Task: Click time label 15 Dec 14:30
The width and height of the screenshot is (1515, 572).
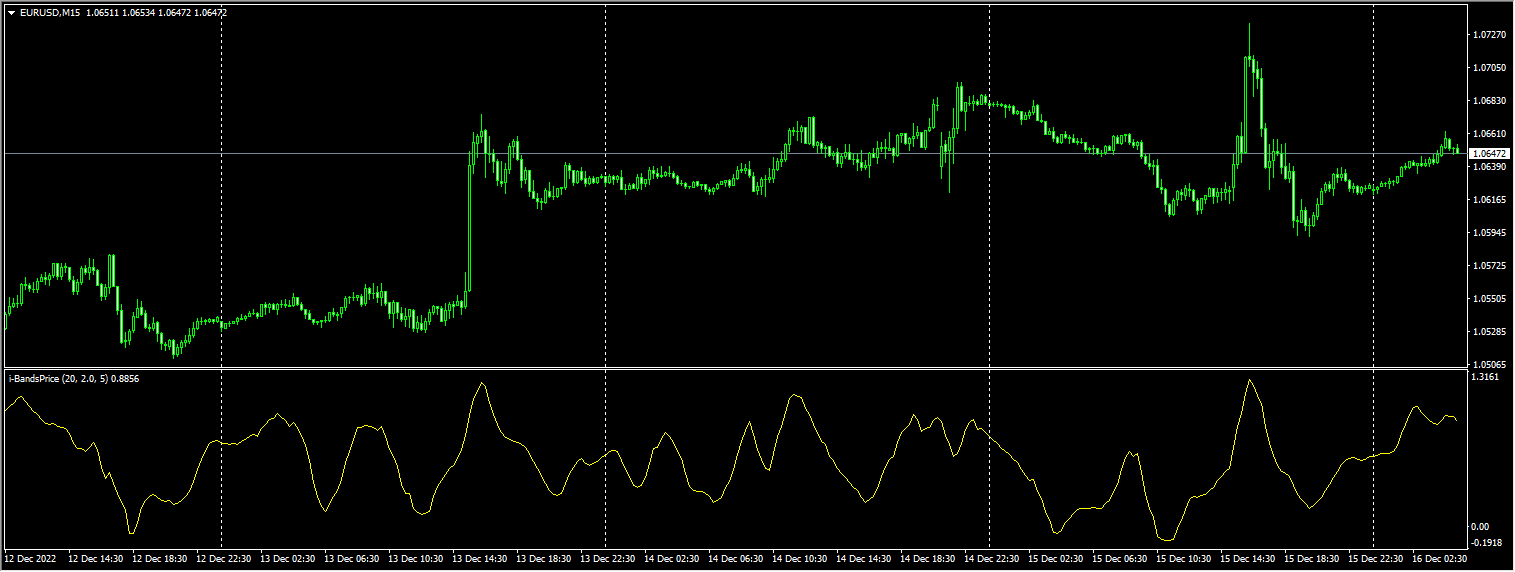Action: tap(1246, 558)
